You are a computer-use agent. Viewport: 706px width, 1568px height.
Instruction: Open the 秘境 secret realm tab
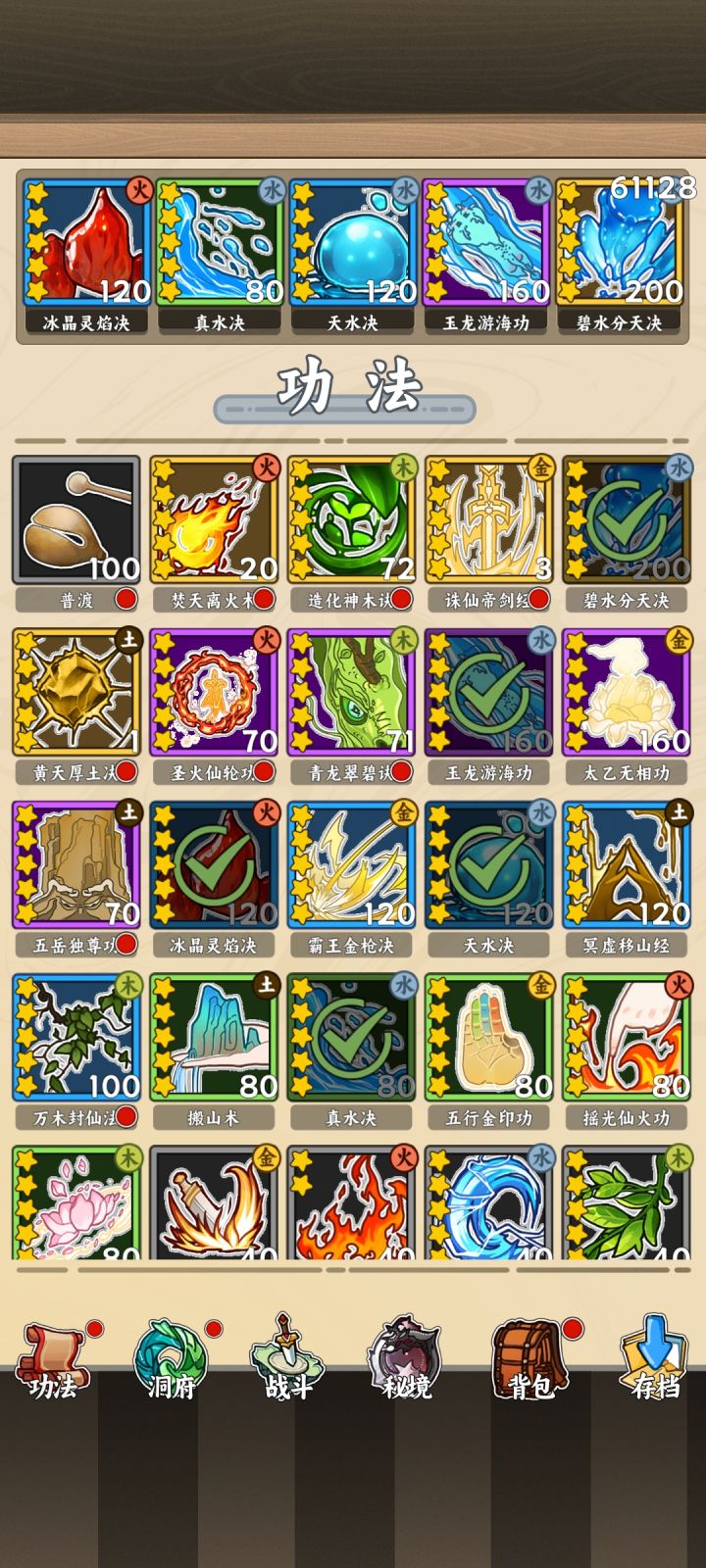pyautogui.click(x=407, y=1360)
